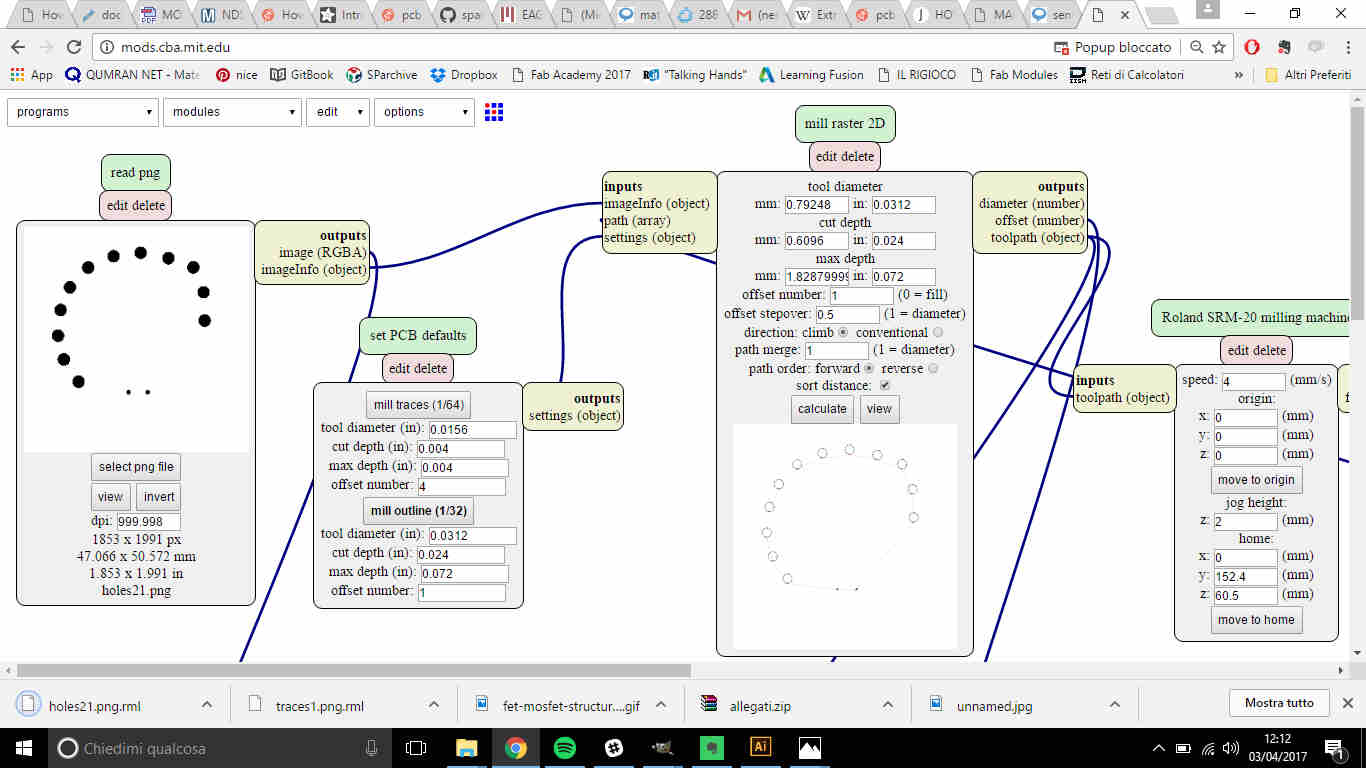This screenshot has width=1366, height=768.
Task: Open Task View on the taskbar
Action: (x=416, y=747)
